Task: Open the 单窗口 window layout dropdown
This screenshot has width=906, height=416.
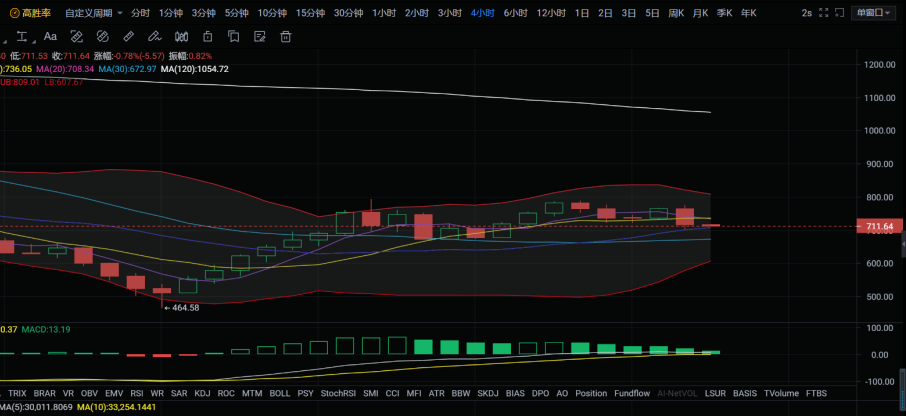Action: point(872,13)
